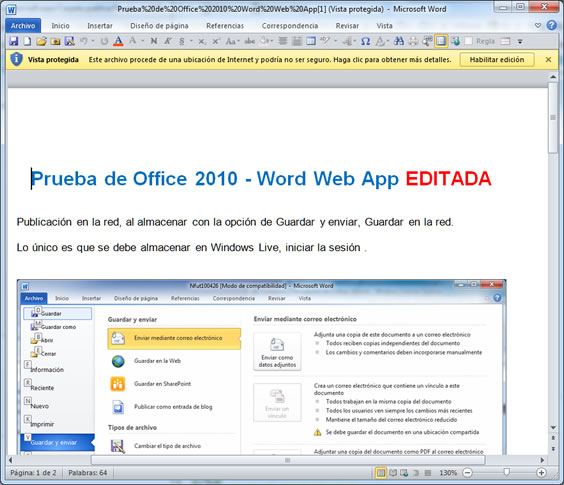Switch to Full Screen Reading view in status bar
Screen dimensions: 564x485
pyautogui.click(x=393, y=472)
